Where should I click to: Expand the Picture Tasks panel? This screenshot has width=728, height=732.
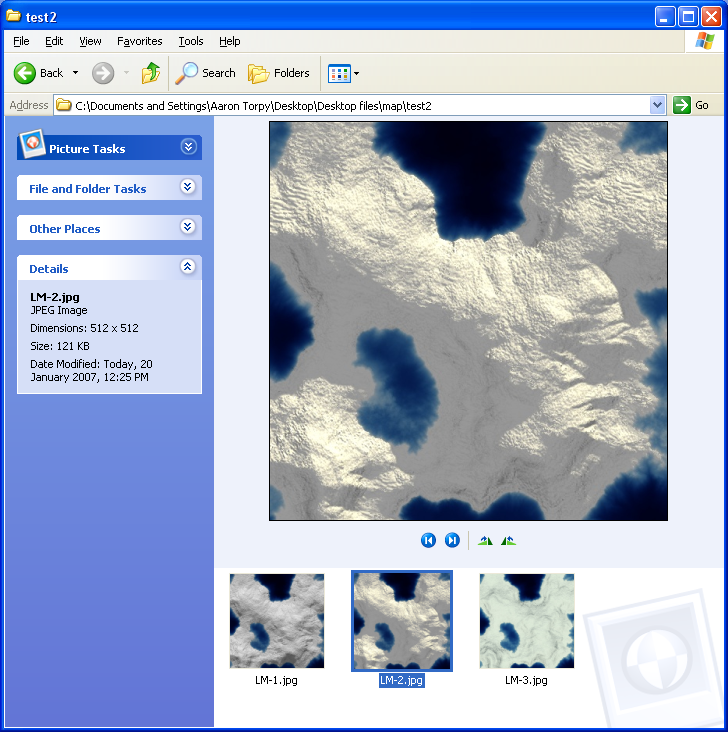(x=188, y=147)
